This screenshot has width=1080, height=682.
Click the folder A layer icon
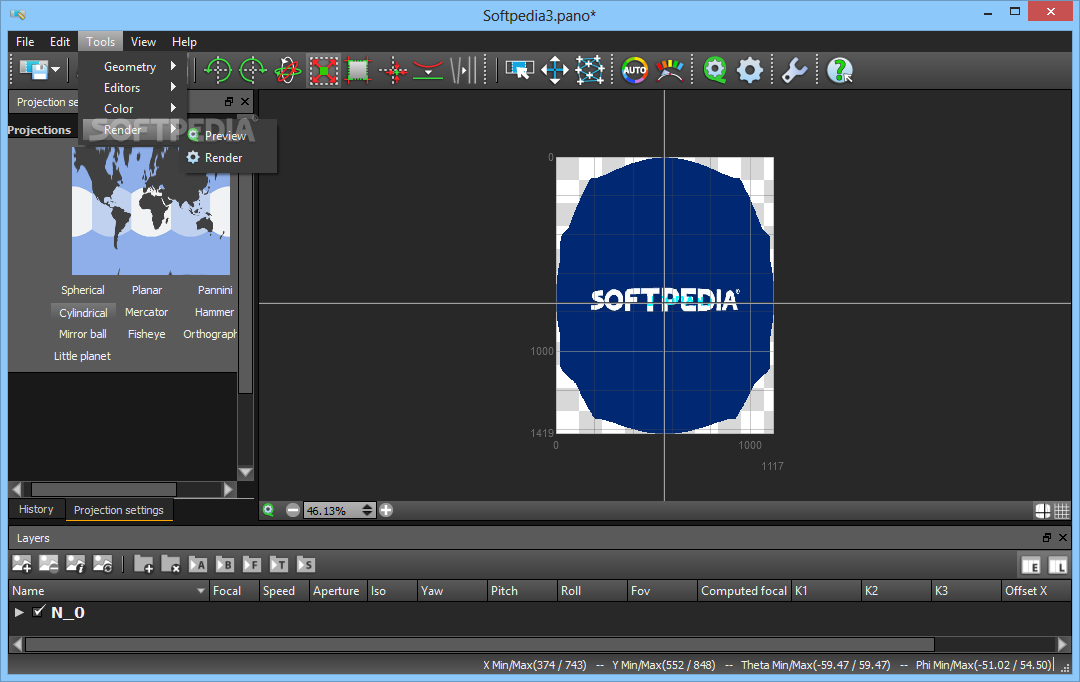198,564
